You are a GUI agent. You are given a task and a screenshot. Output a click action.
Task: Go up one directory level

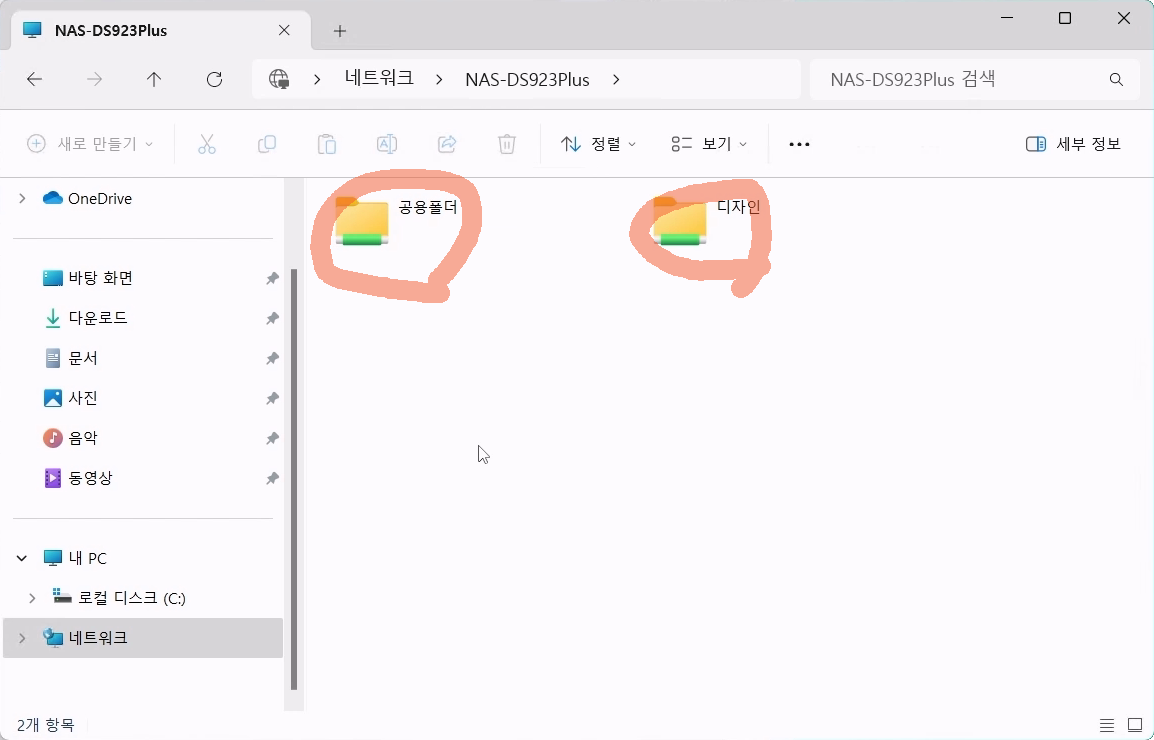coord(154,79)
